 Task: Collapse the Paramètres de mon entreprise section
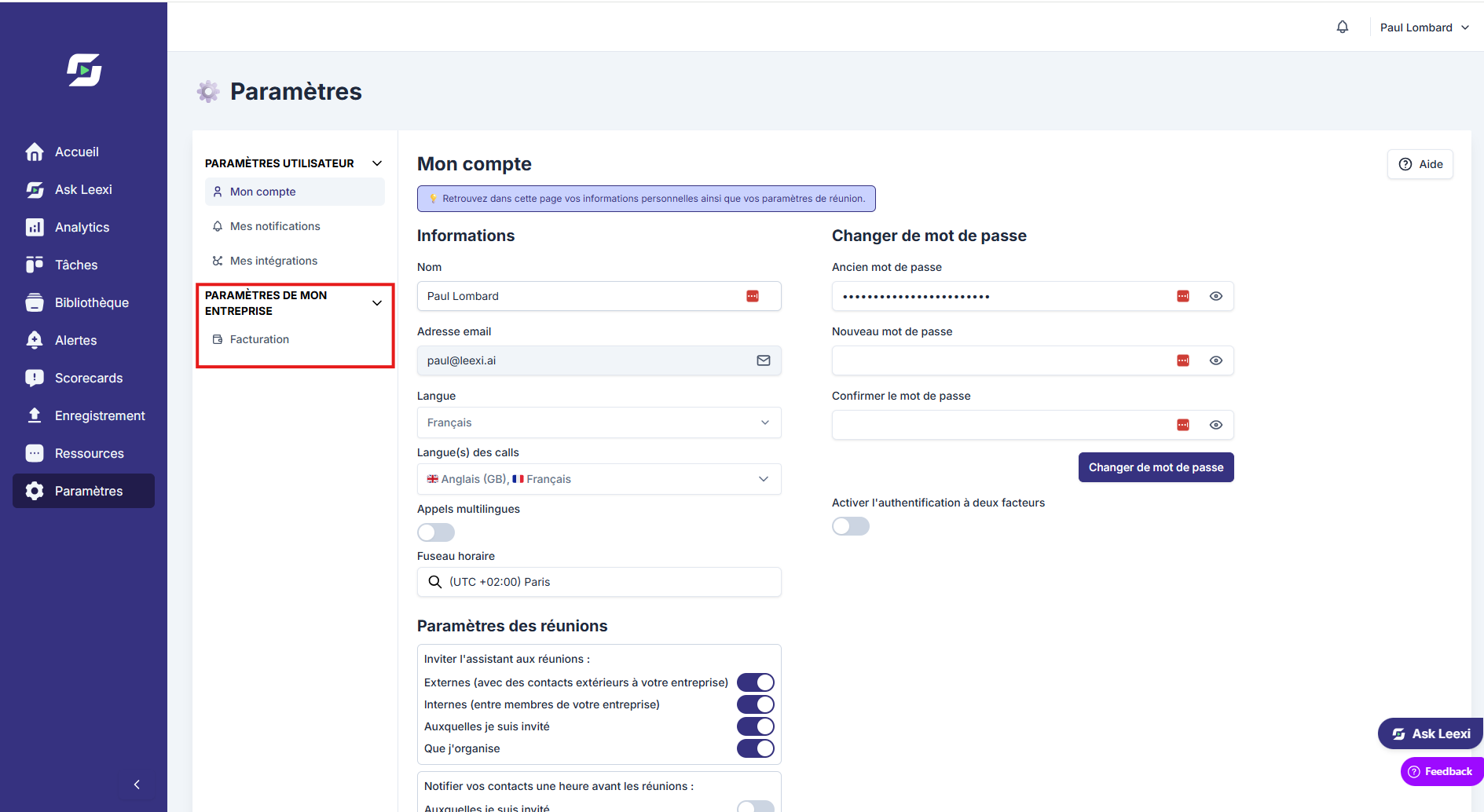point(377,303)
